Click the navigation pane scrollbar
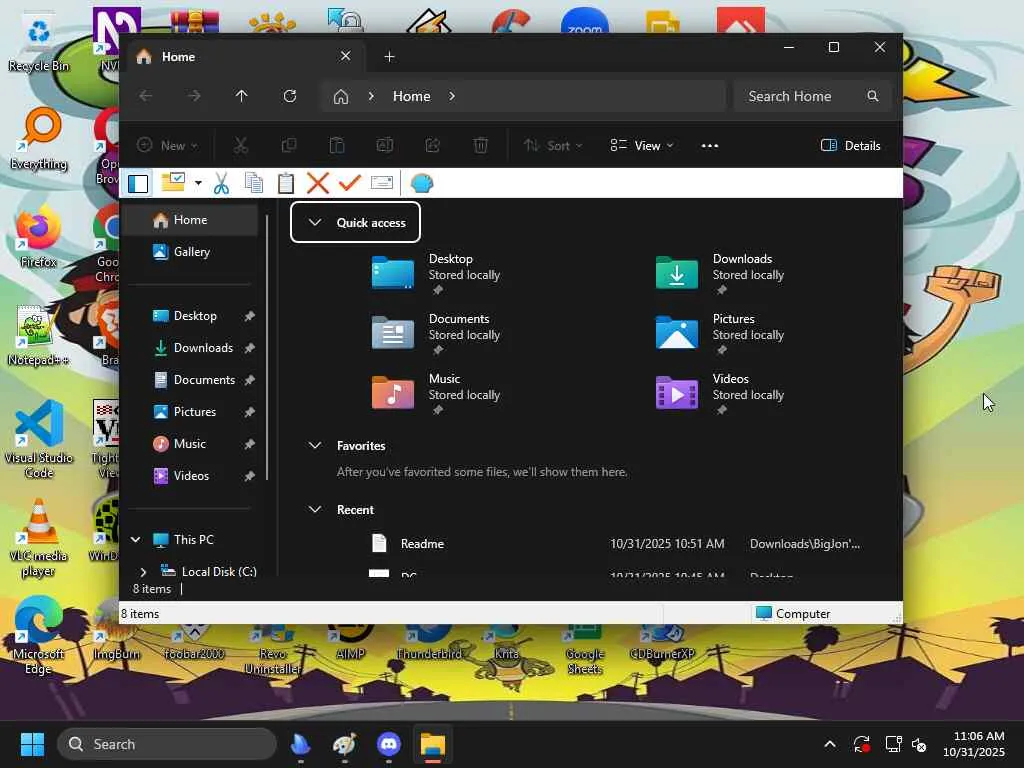The width and height of the screenshot is (1024, 768). coord(267,349)
